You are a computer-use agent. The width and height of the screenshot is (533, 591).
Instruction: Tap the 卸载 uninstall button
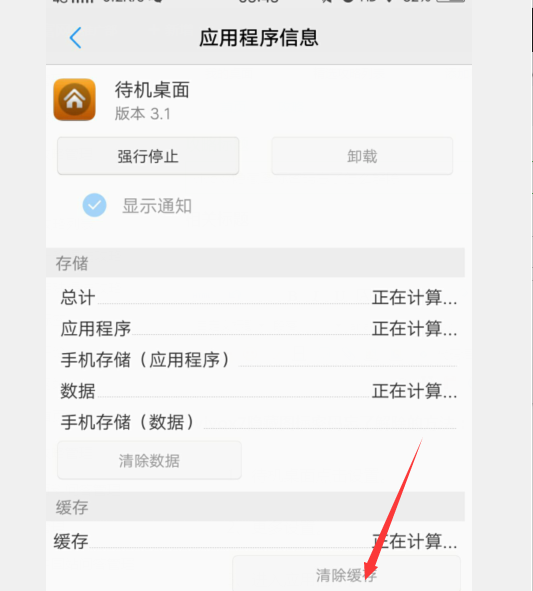(x=362, y=156)
